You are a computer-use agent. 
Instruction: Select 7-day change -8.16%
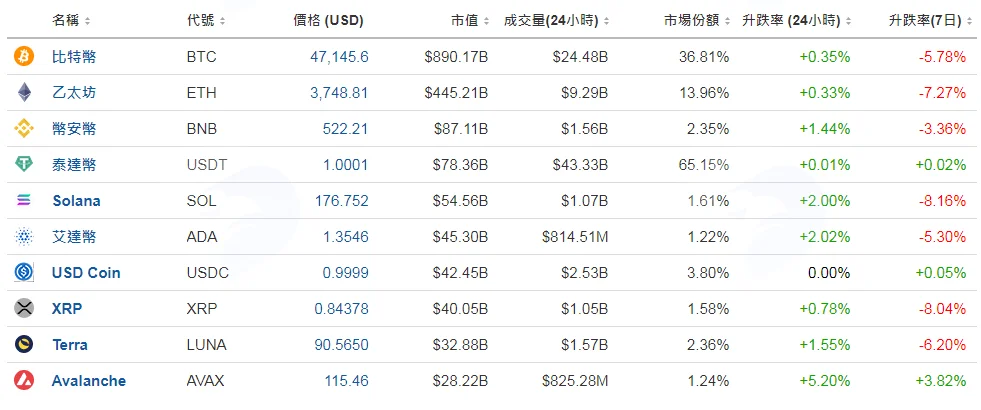tap(943, 201)
